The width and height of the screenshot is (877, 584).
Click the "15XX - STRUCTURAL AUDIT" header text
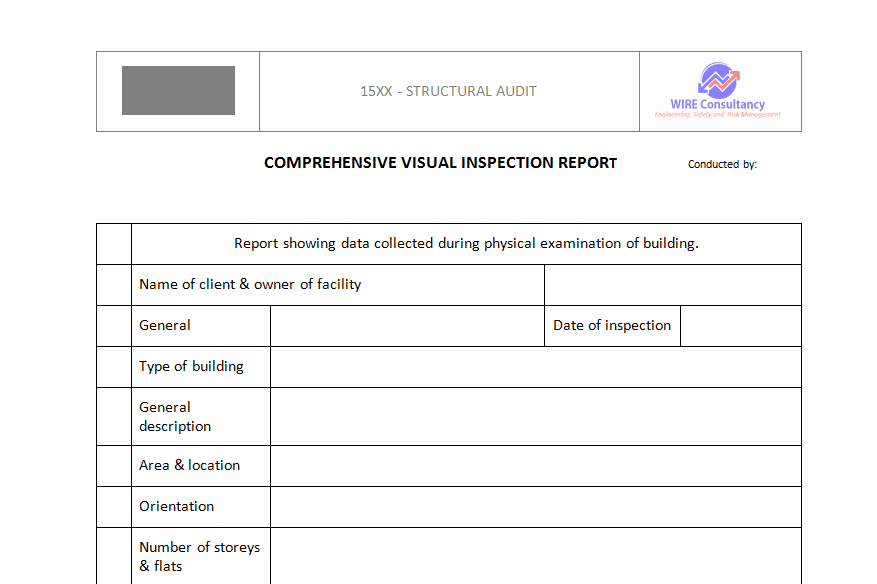[447, 91]
